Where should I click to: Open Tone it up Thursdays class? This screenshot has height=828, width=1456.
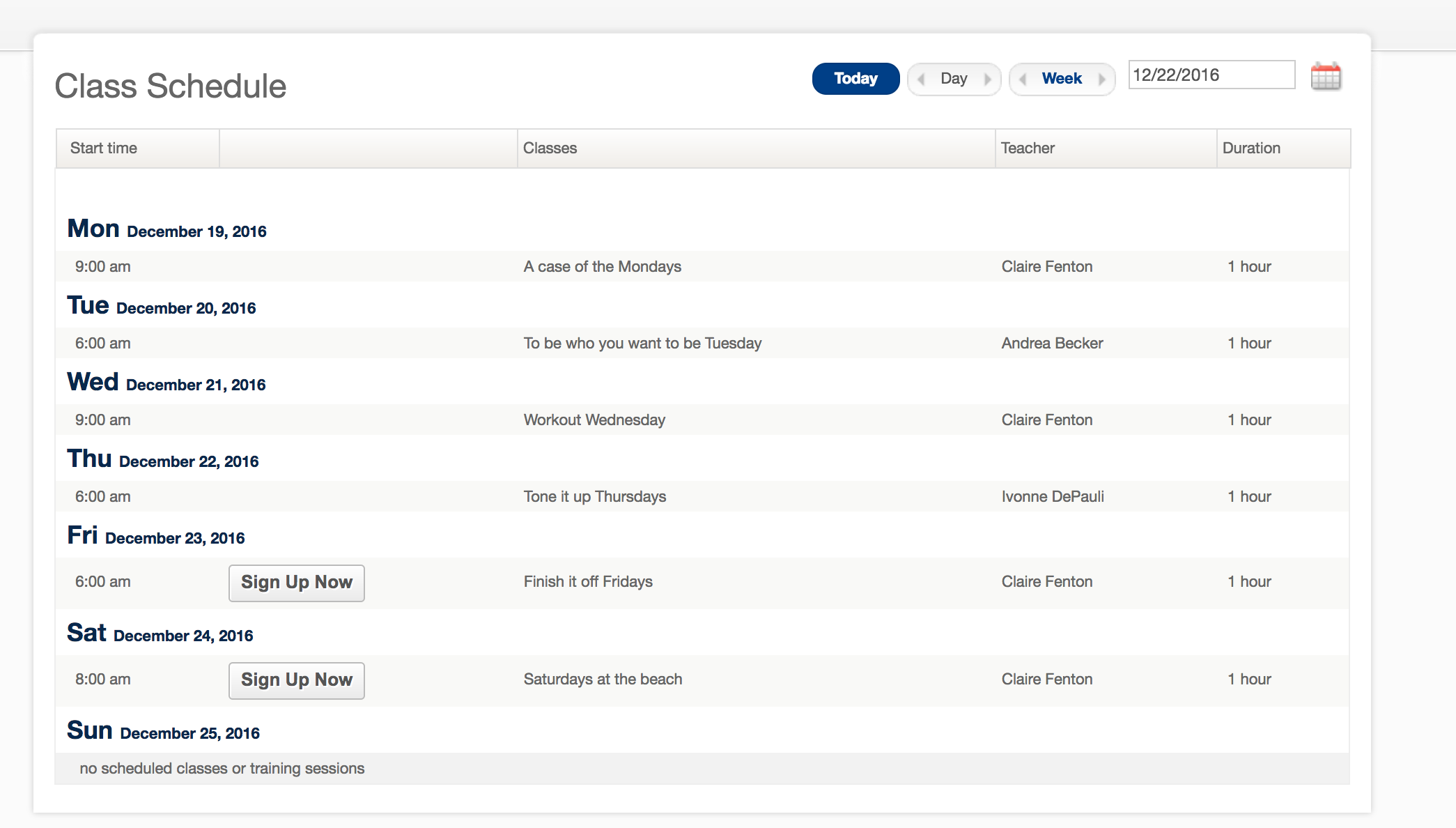click(594, 497)
